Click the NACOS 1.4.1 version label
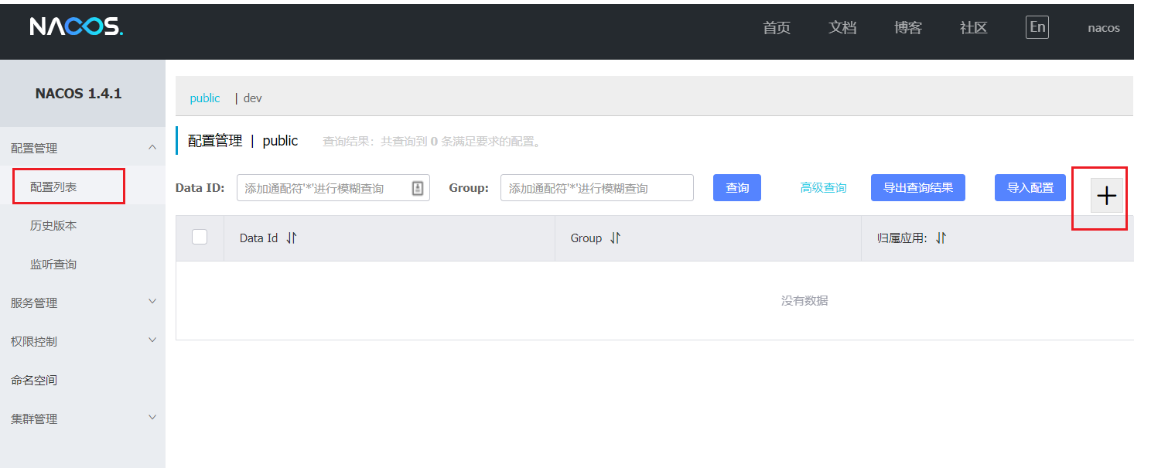Image resolution: width=1156 pixels, height=475 pixels. pyautogui.click(x=78, y=94)
